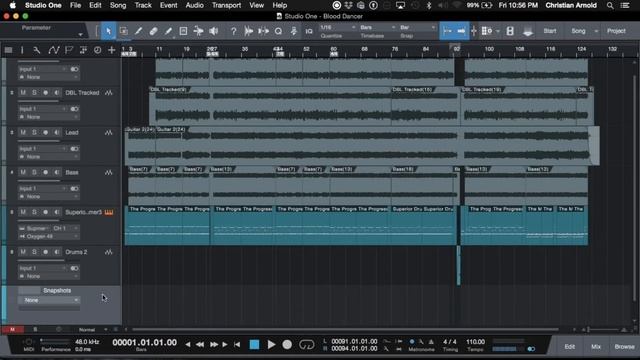Click the Stop button in transport
The width and height of the screenshot is (640, 360).
[254, 344]
